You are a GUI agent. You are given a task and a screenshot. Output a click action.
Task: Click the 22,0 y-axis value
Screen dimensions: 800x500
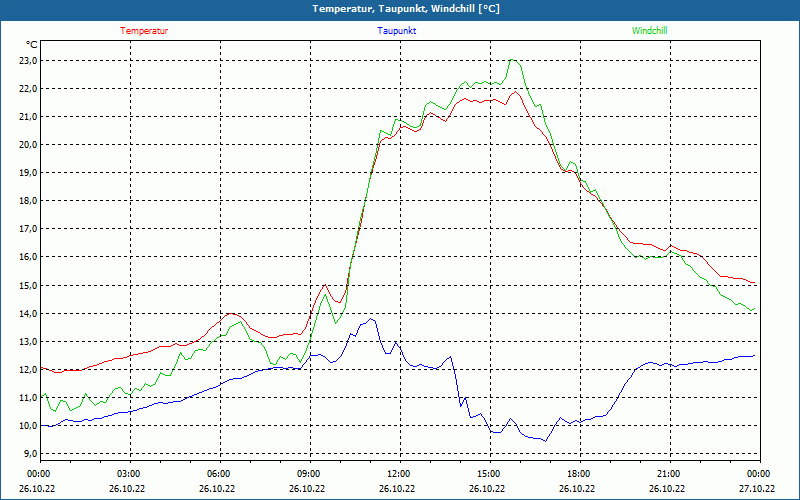(28, 89)
